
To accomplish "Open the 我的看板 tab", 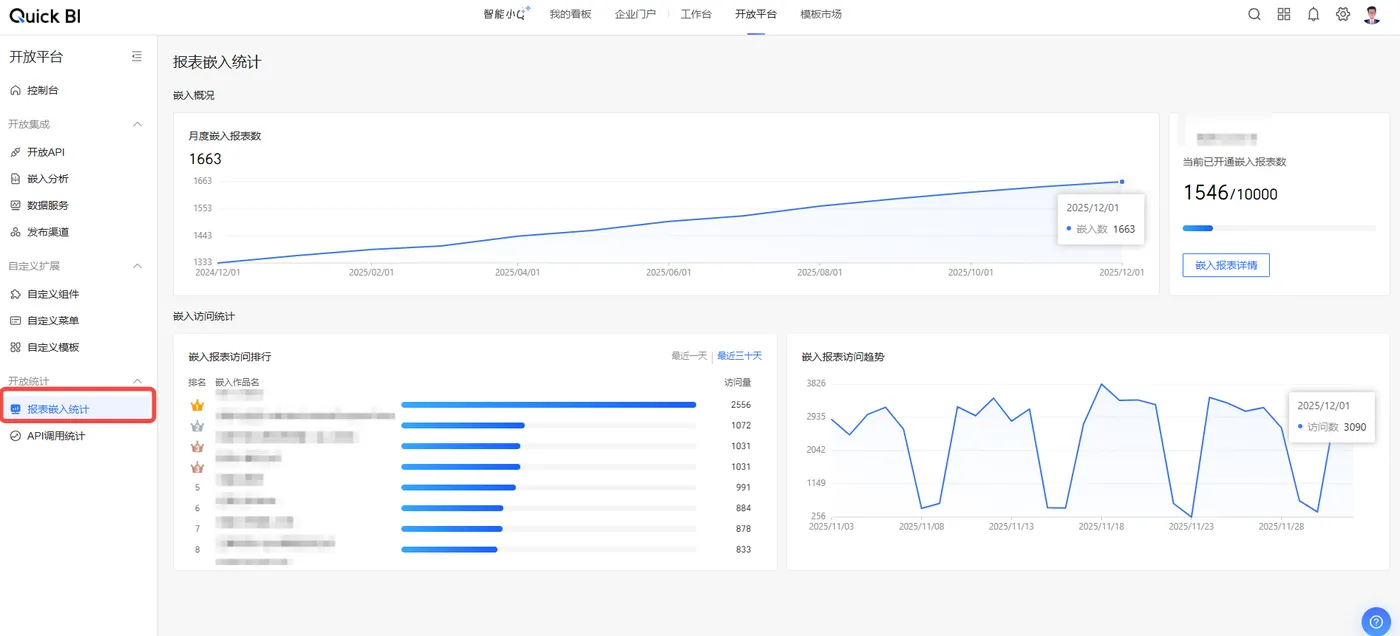I will pyautogui.click(x=570, y=15).
